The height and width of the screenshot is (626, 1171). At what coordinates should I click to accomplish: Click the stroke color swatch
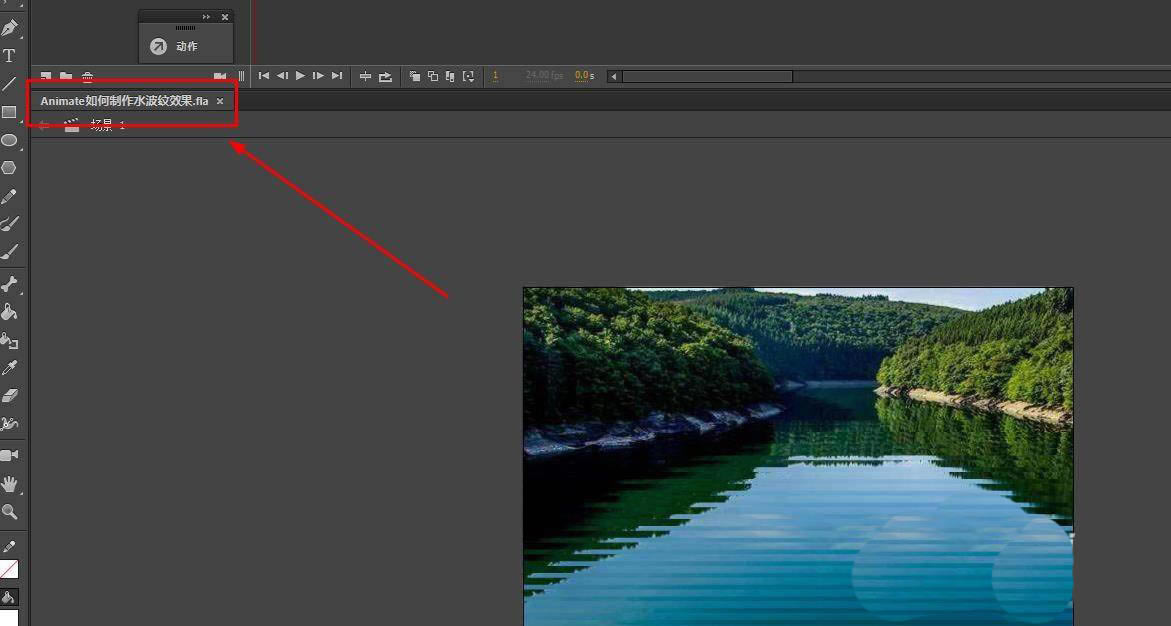pos(9,569)
